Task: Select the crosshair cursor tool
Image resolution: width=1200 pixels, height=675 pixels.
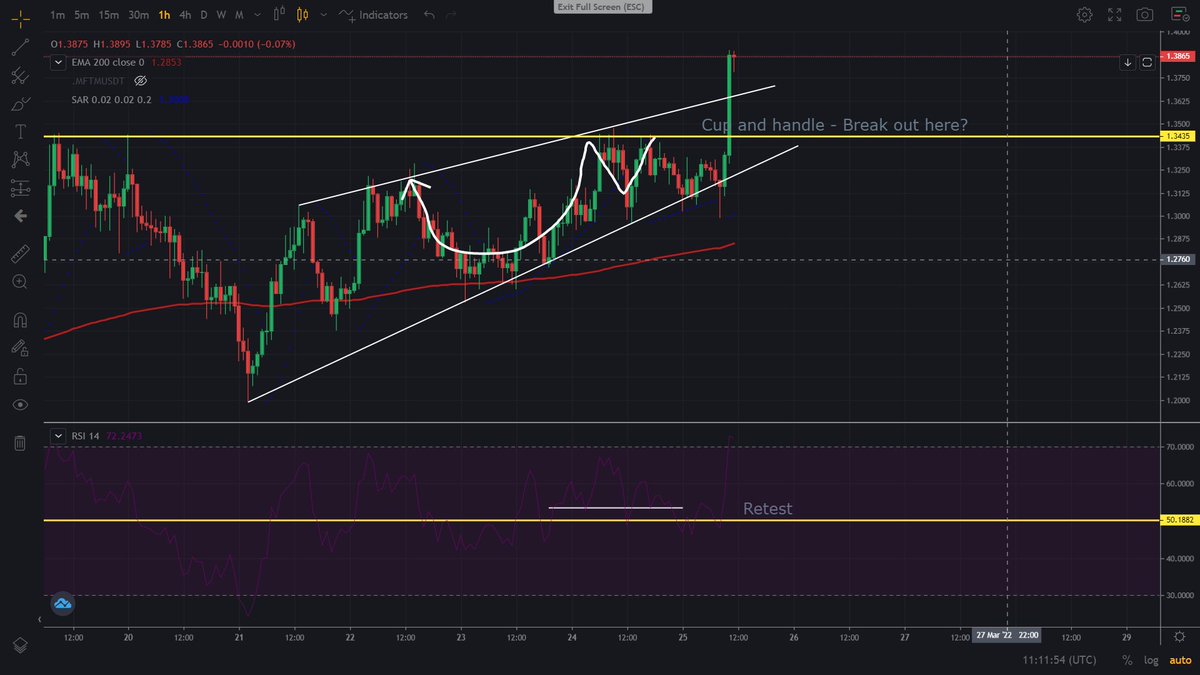Action: click(19, 18)
